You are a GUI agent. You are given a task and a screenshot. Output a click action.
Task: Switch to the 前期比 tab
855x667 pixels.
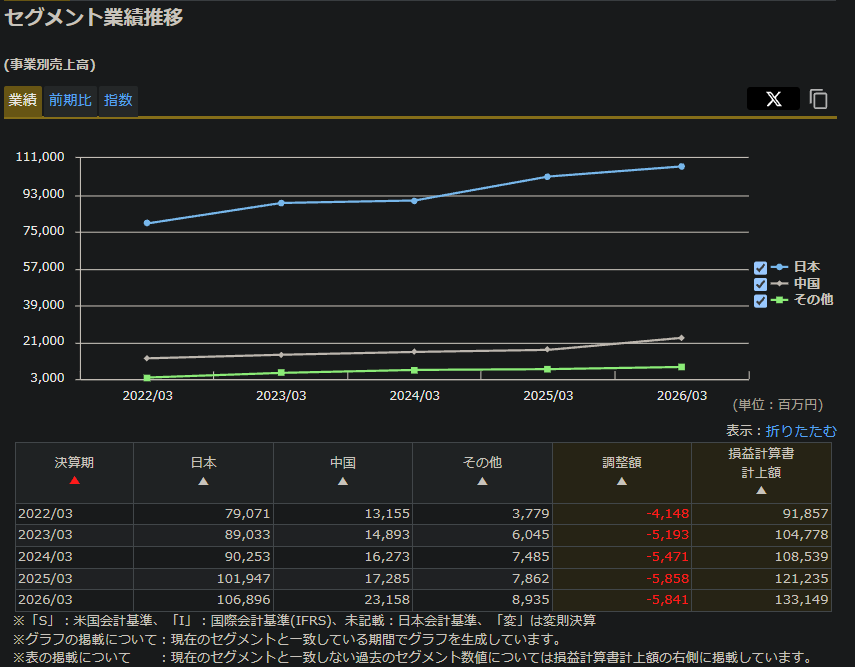(70, 100)
